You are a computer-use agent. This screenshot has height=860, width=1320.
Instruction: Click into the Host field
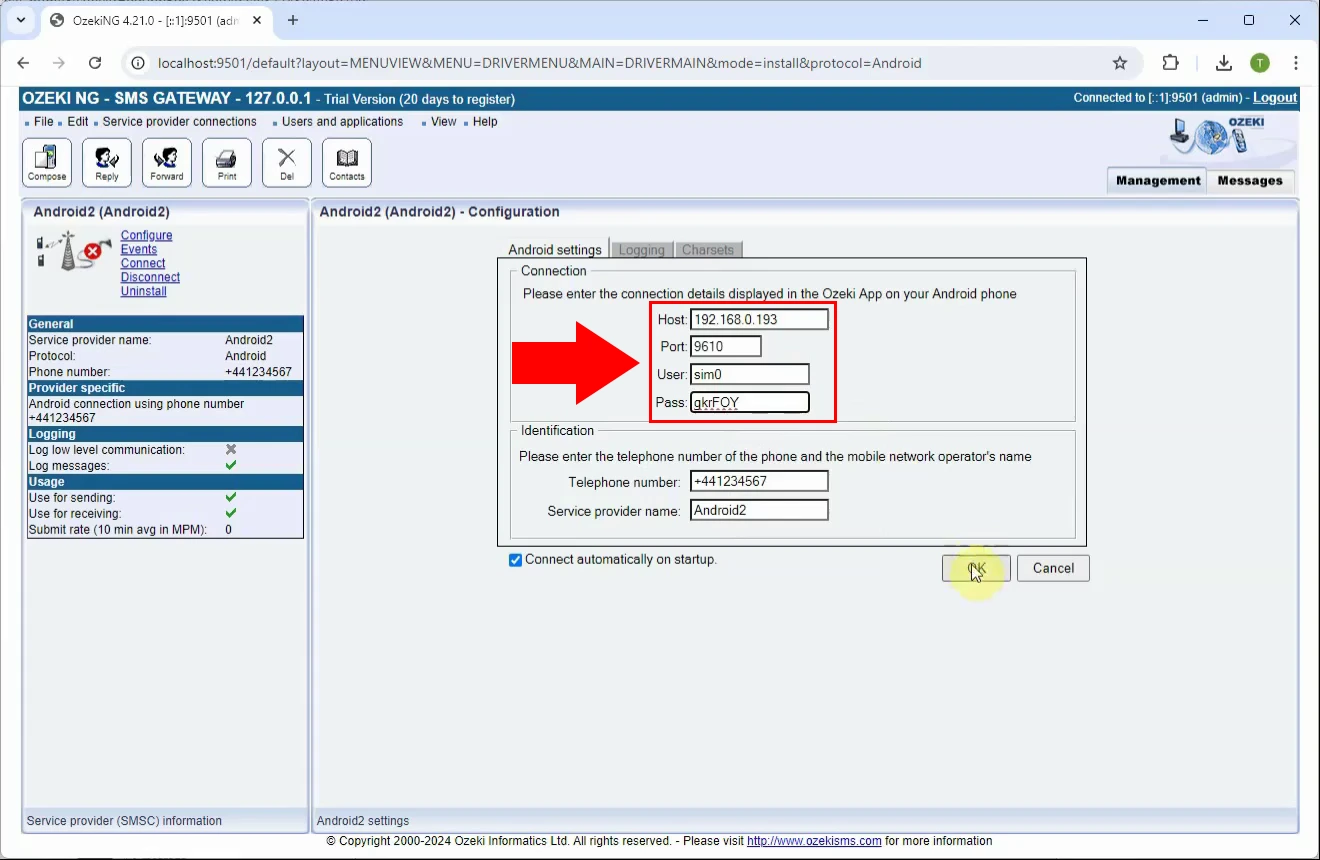(759, 319)
